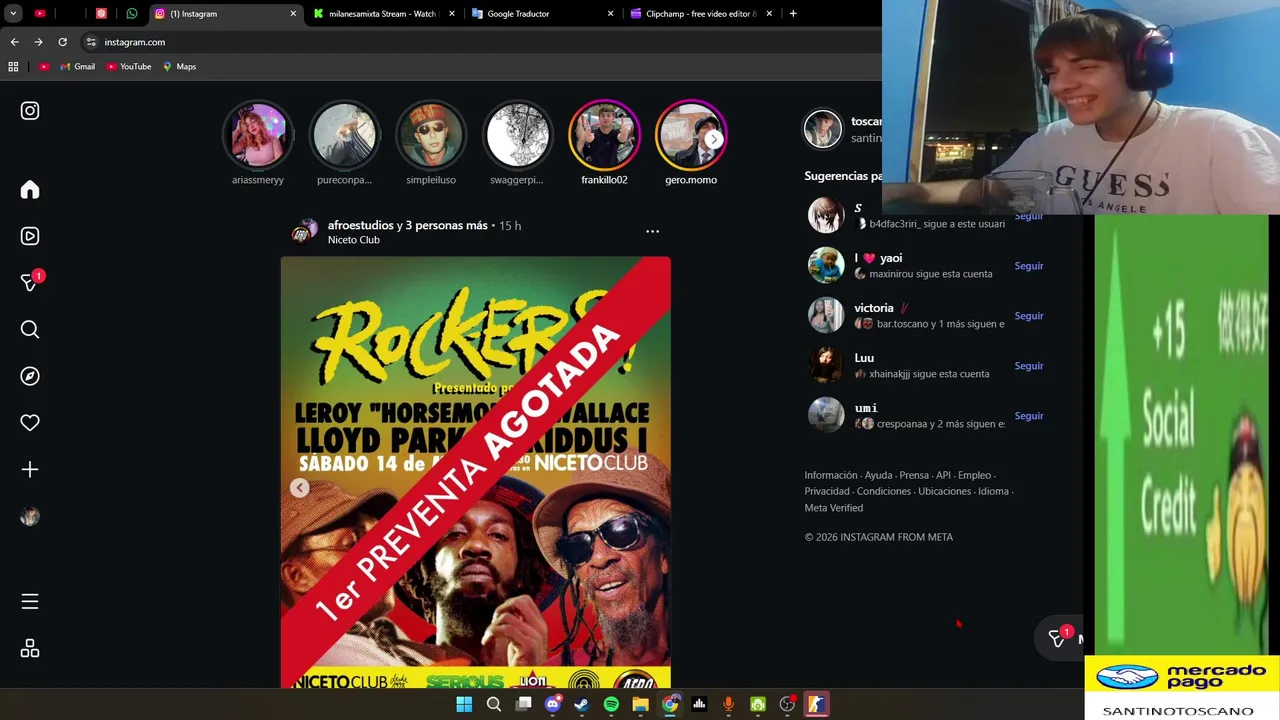The width and height of the screenshot is (1280, 720).
Task: Open the Windows Start menu
Action: point(464,704)
